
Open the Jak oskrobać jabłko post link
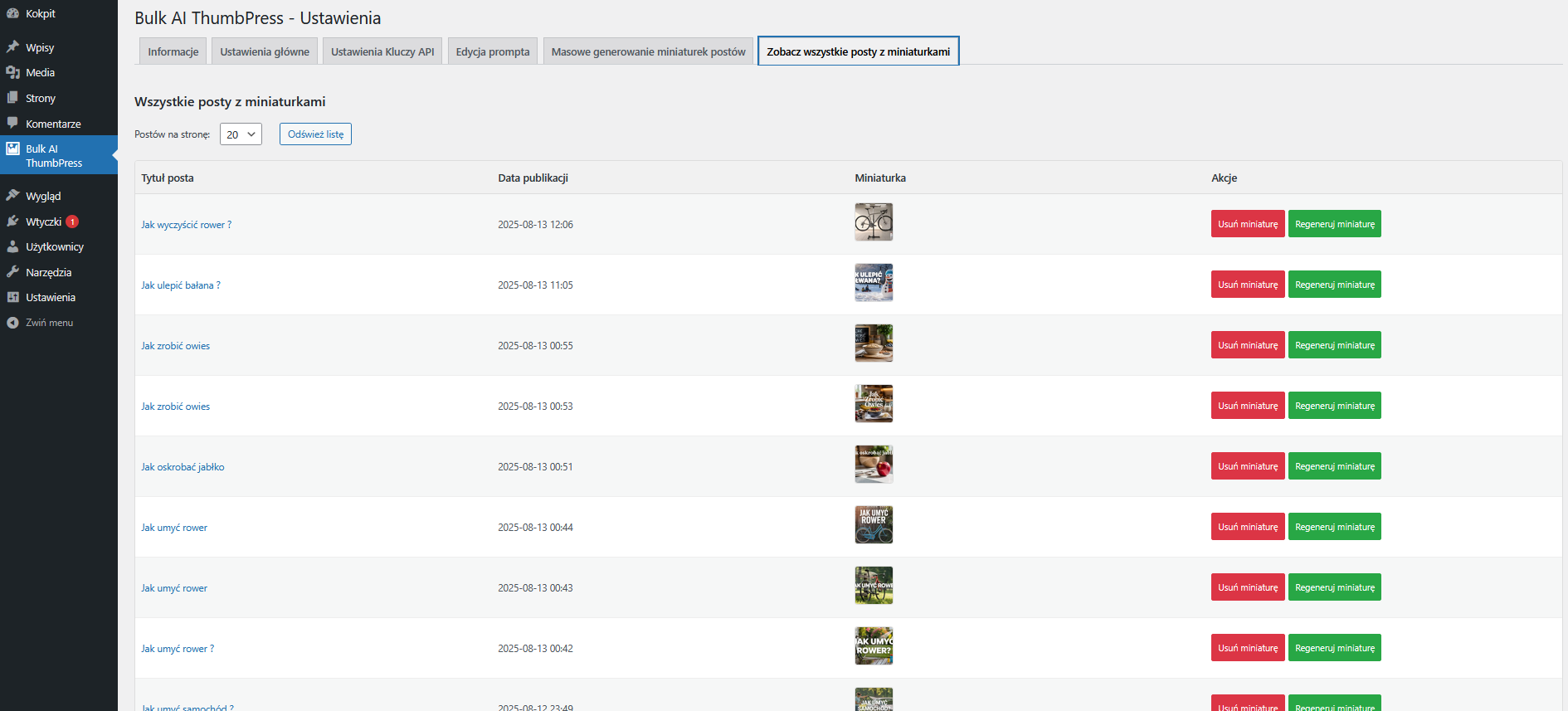pyautogui.click(x=183, y=467)
